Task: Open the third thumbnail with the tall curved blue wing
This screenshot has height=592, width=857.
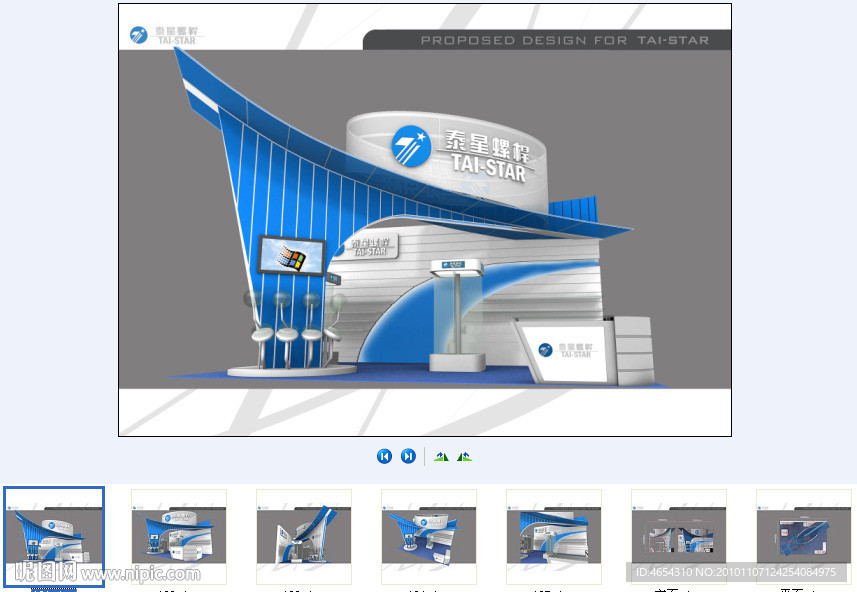Action: [x=304, y=536]
